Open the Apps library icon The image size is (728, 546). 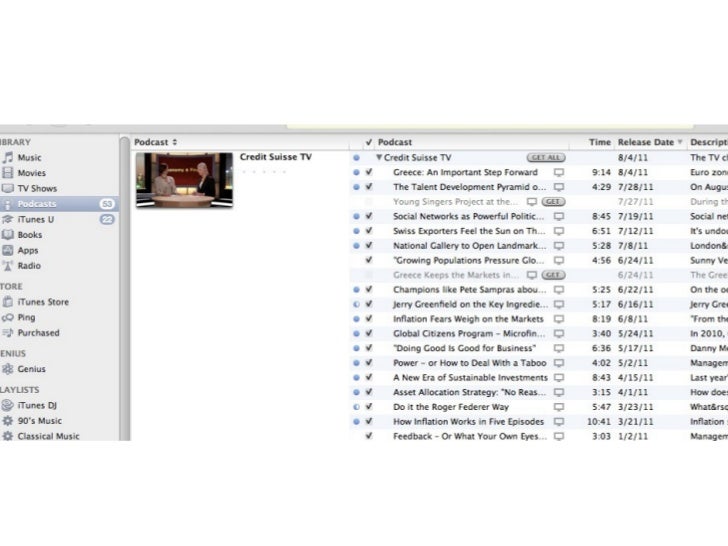coord(8,250)
